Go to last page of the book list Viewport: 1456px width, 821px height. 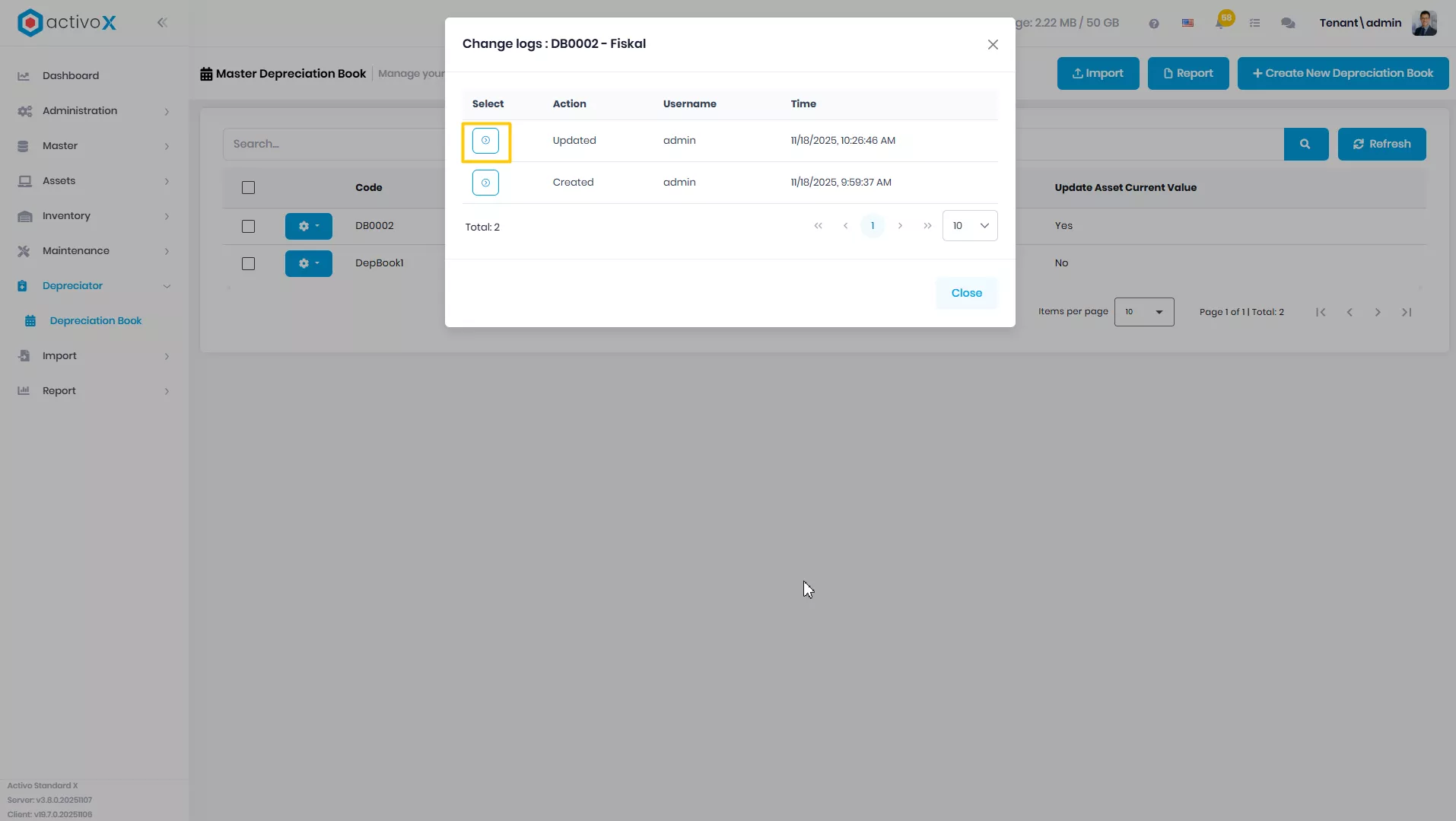point(1407,313)
